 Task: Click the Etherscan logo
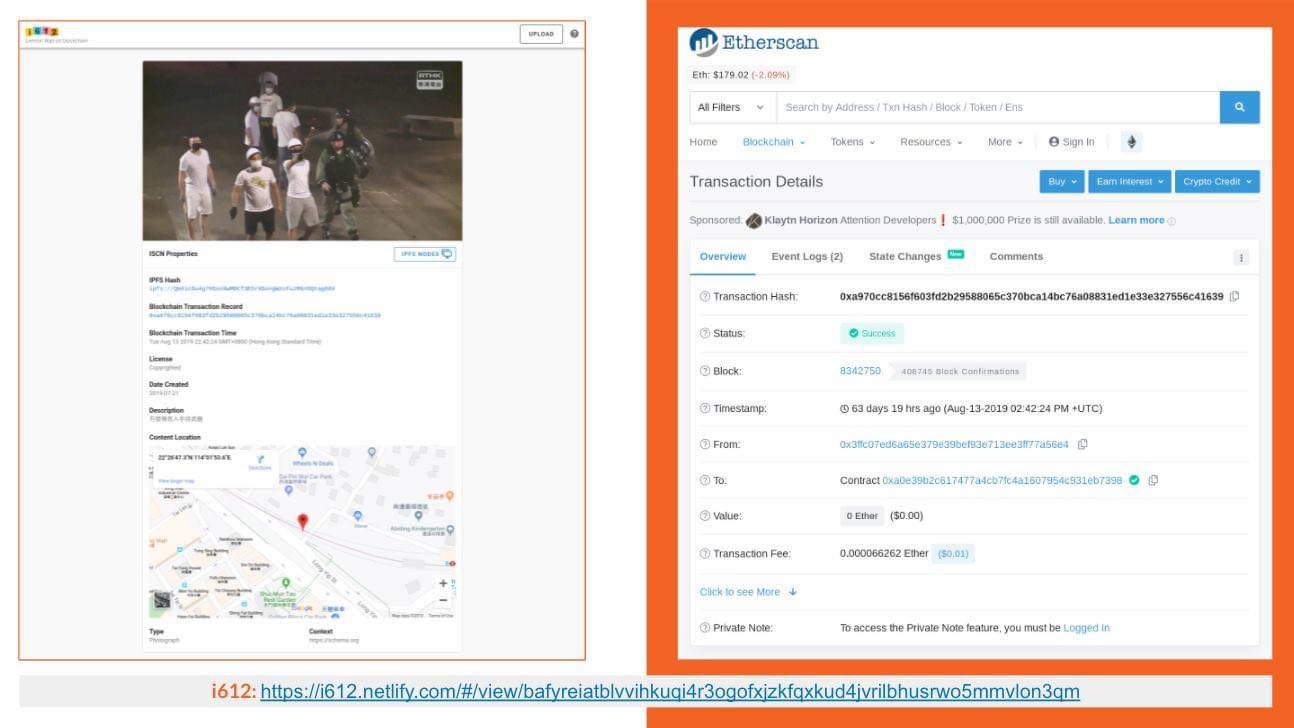coord(754,43)
